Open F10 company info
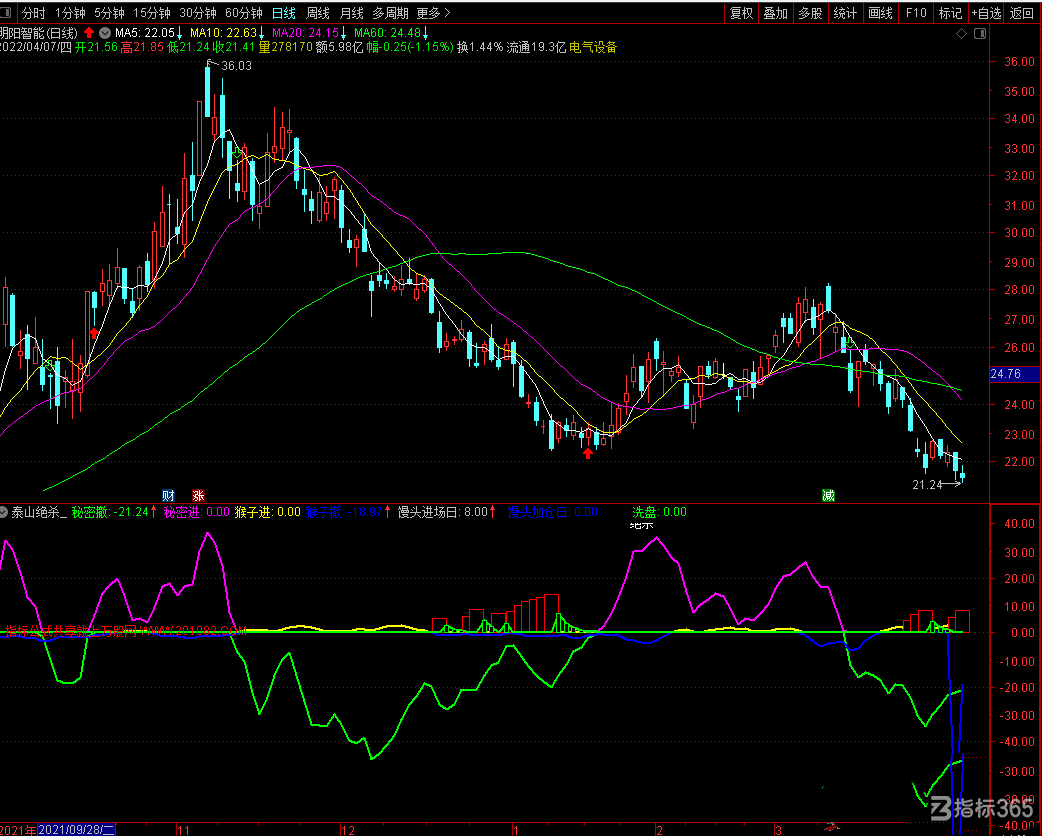The height and width of the screenshot is (836, 1042). [x=915, y=13]
